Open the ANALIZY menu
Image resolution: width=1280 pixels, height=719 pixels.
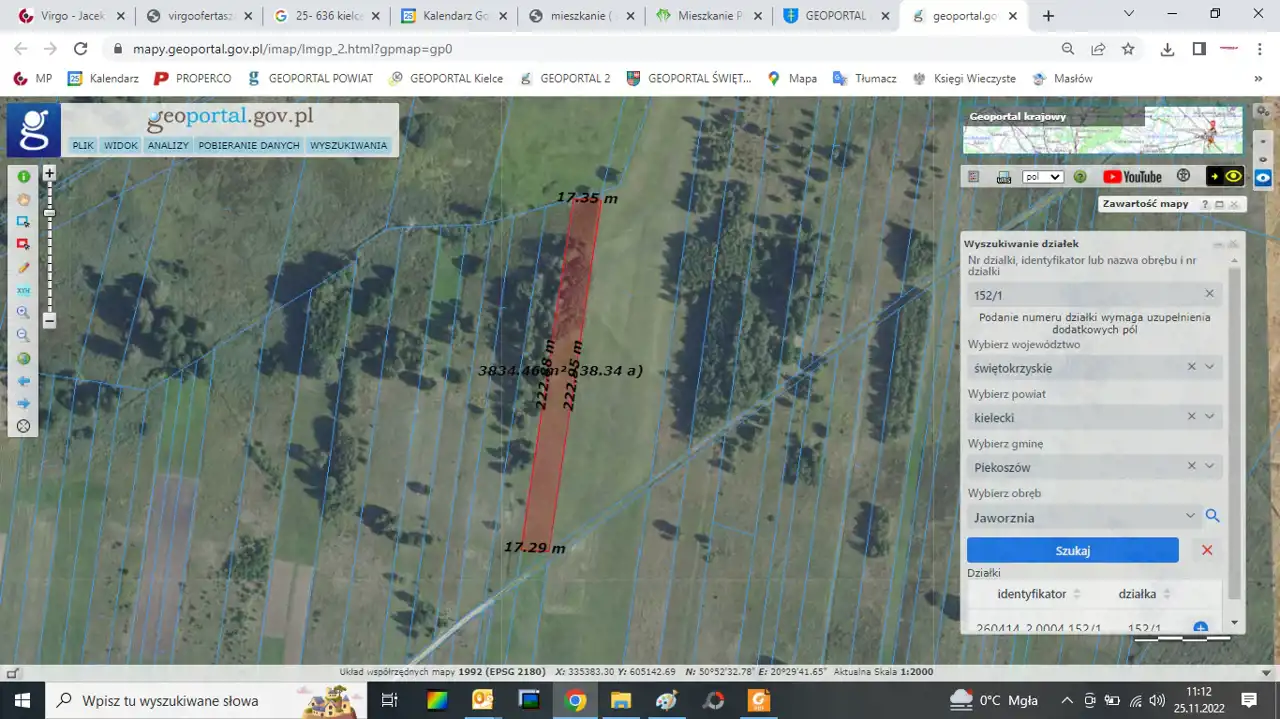pos(168,145)
